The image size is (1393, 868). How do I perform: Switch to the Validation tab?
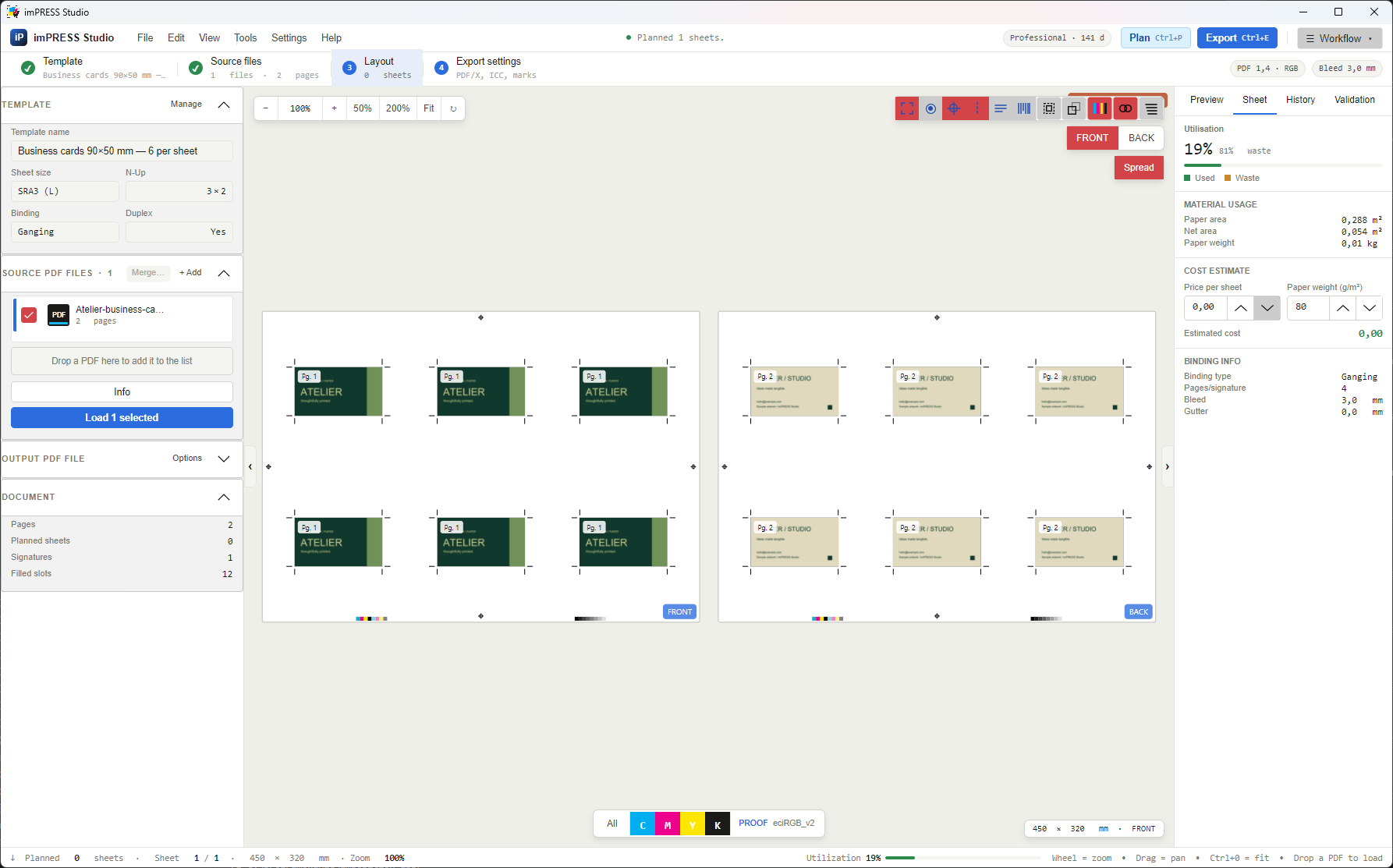[1354, 100]
